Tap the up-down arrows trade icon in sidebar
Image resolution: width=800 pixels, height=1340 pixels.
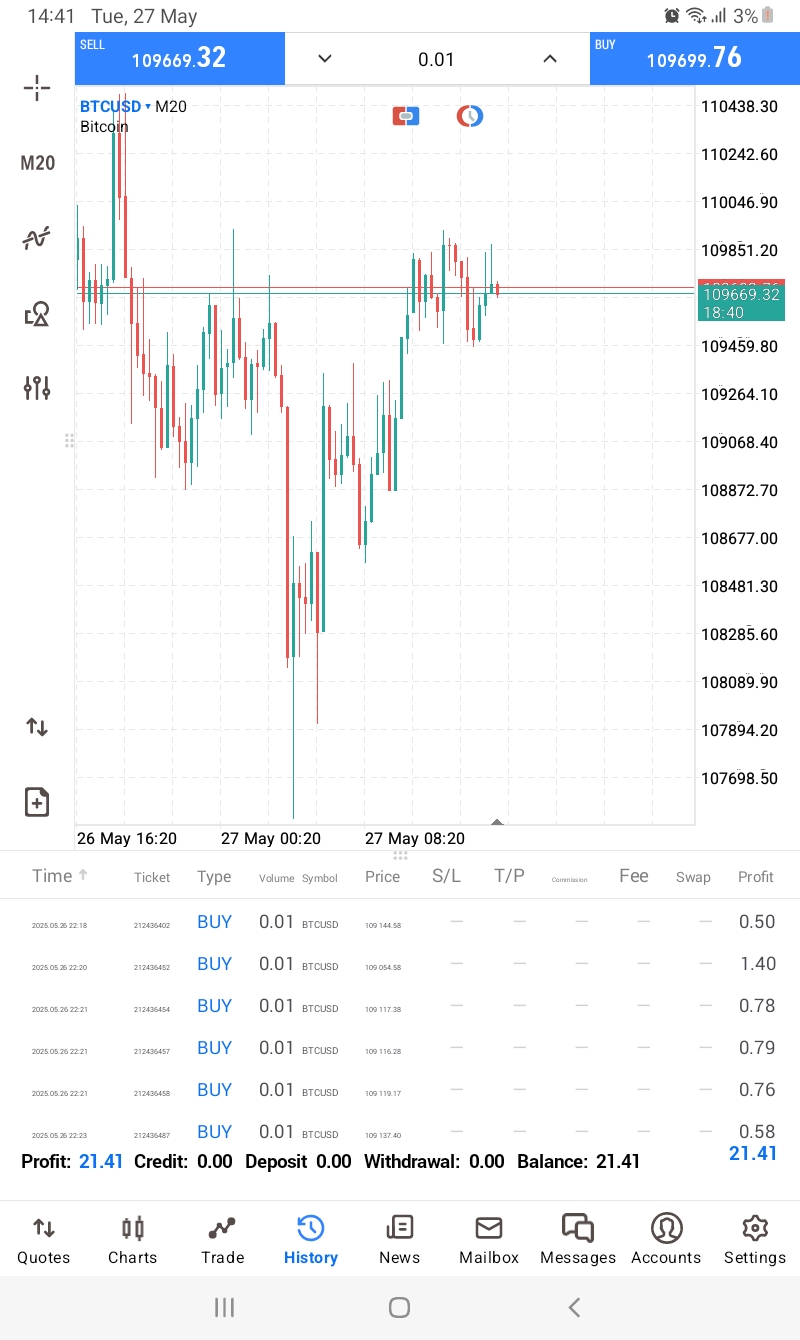[x=37, y=727]
